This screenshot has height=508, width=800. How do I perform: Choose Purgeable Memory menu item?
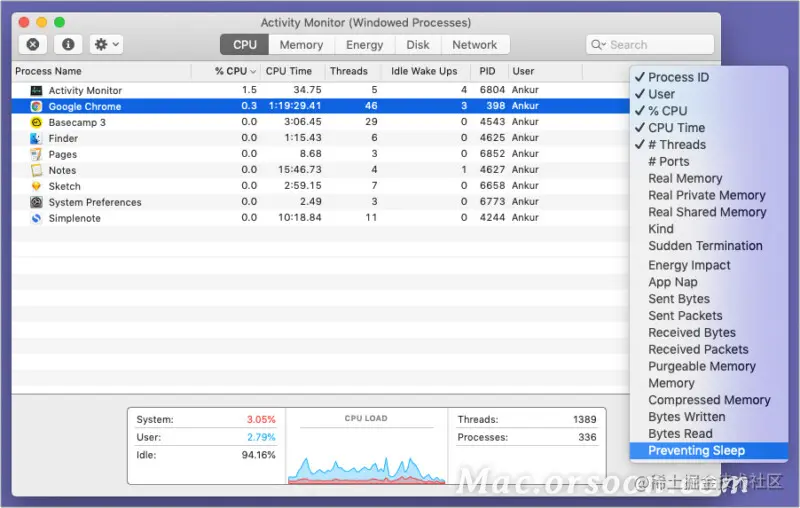click(x=709, y=366)
